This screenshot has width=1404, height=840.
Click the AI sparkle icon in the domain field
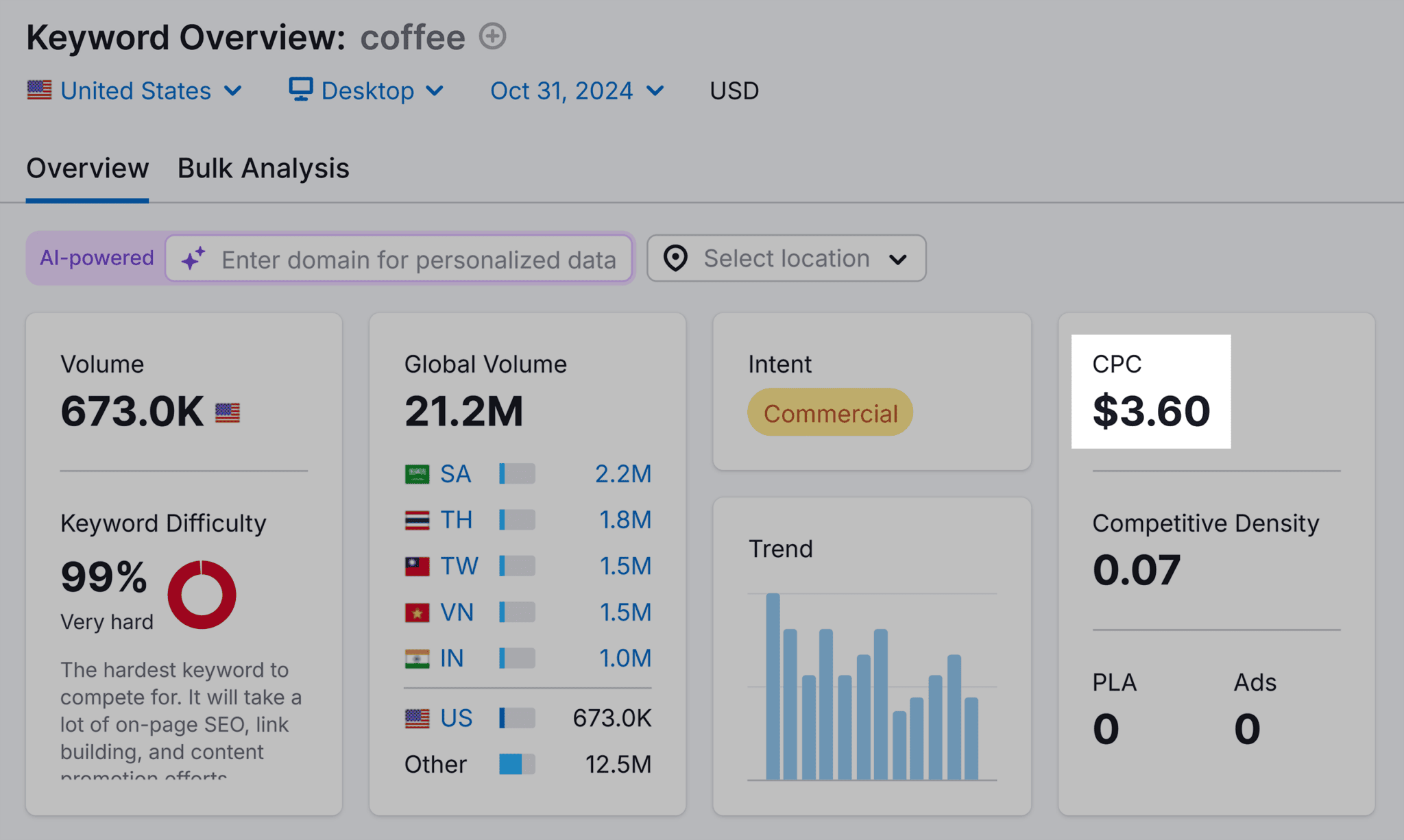coord(193,259)
